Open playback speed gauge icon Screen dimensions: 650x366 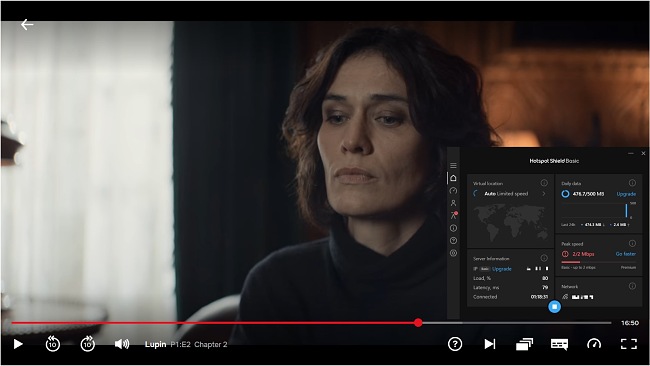click(x=594, y=344)
